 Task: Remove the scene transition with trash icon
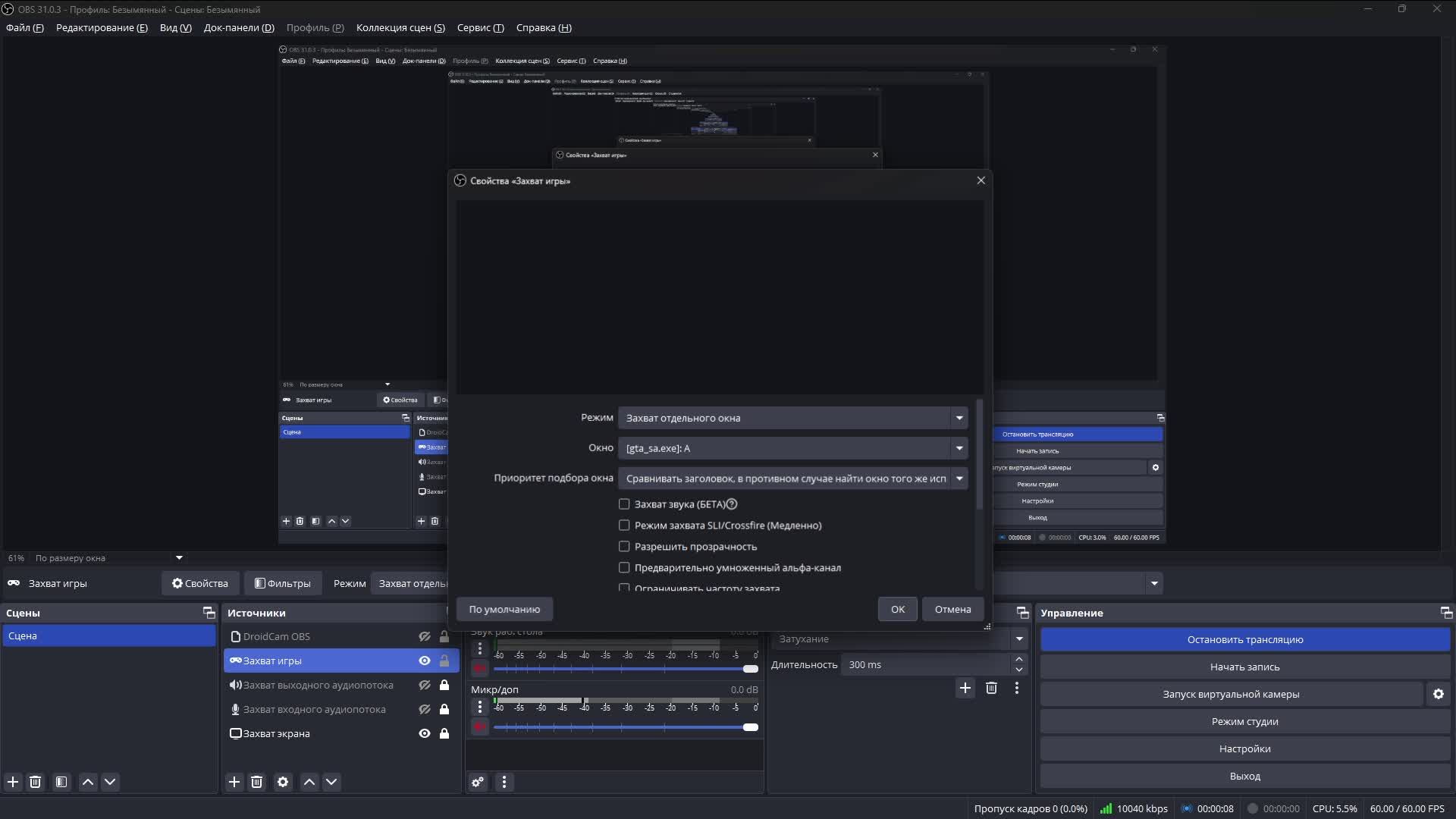[991, 688]
